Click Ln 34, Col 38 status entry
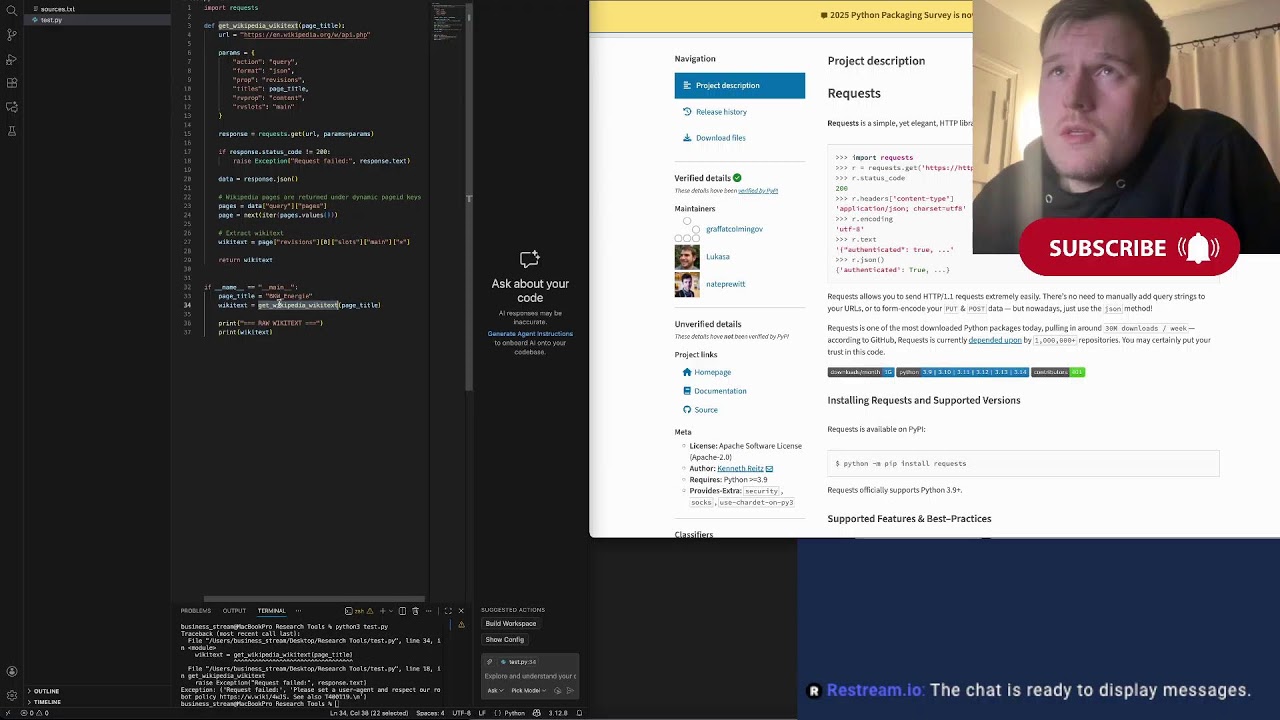This screenshot has width=1280, height=720. [369, 713]
